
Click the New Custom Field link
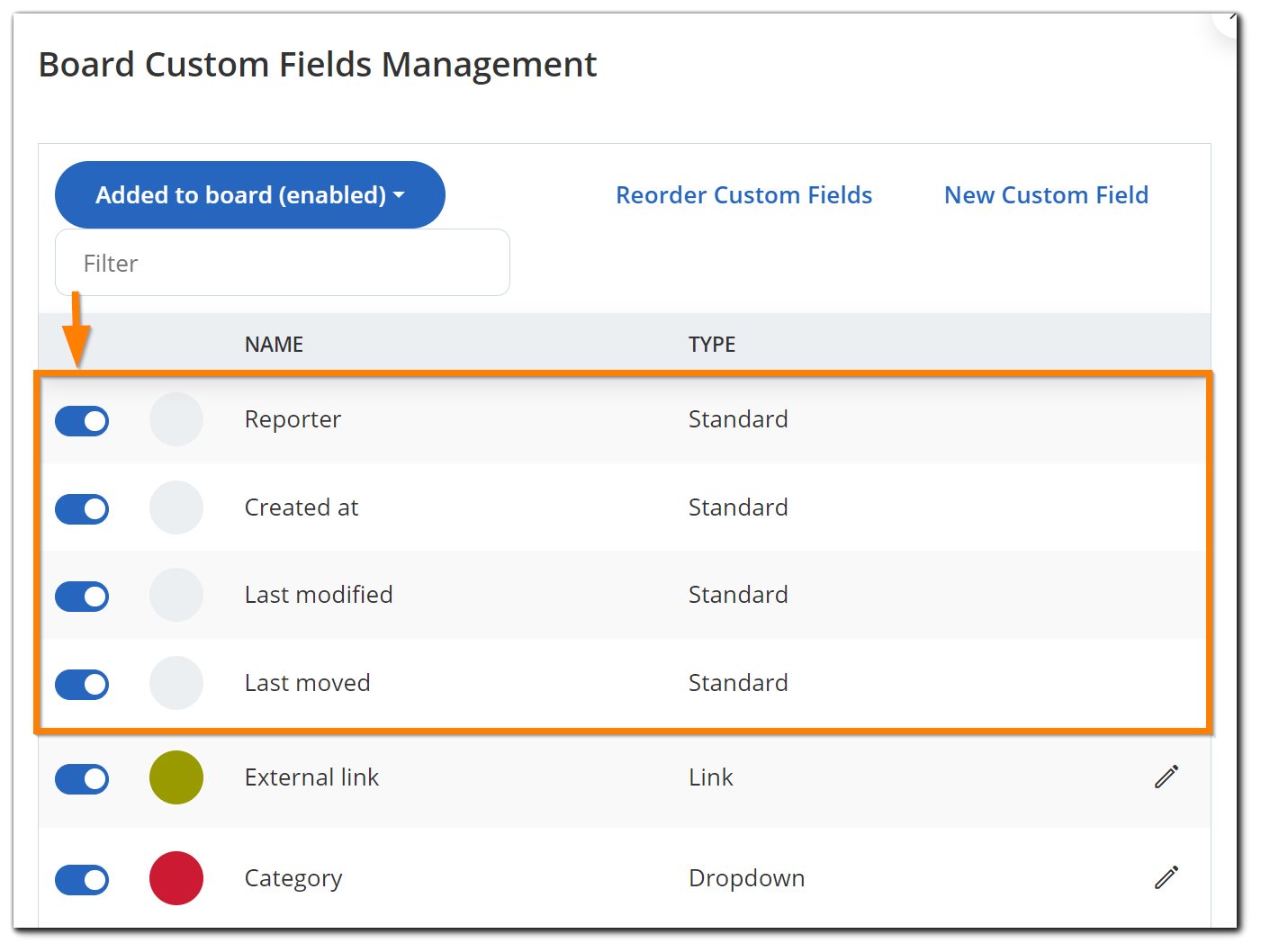(x=1046, y=195)
